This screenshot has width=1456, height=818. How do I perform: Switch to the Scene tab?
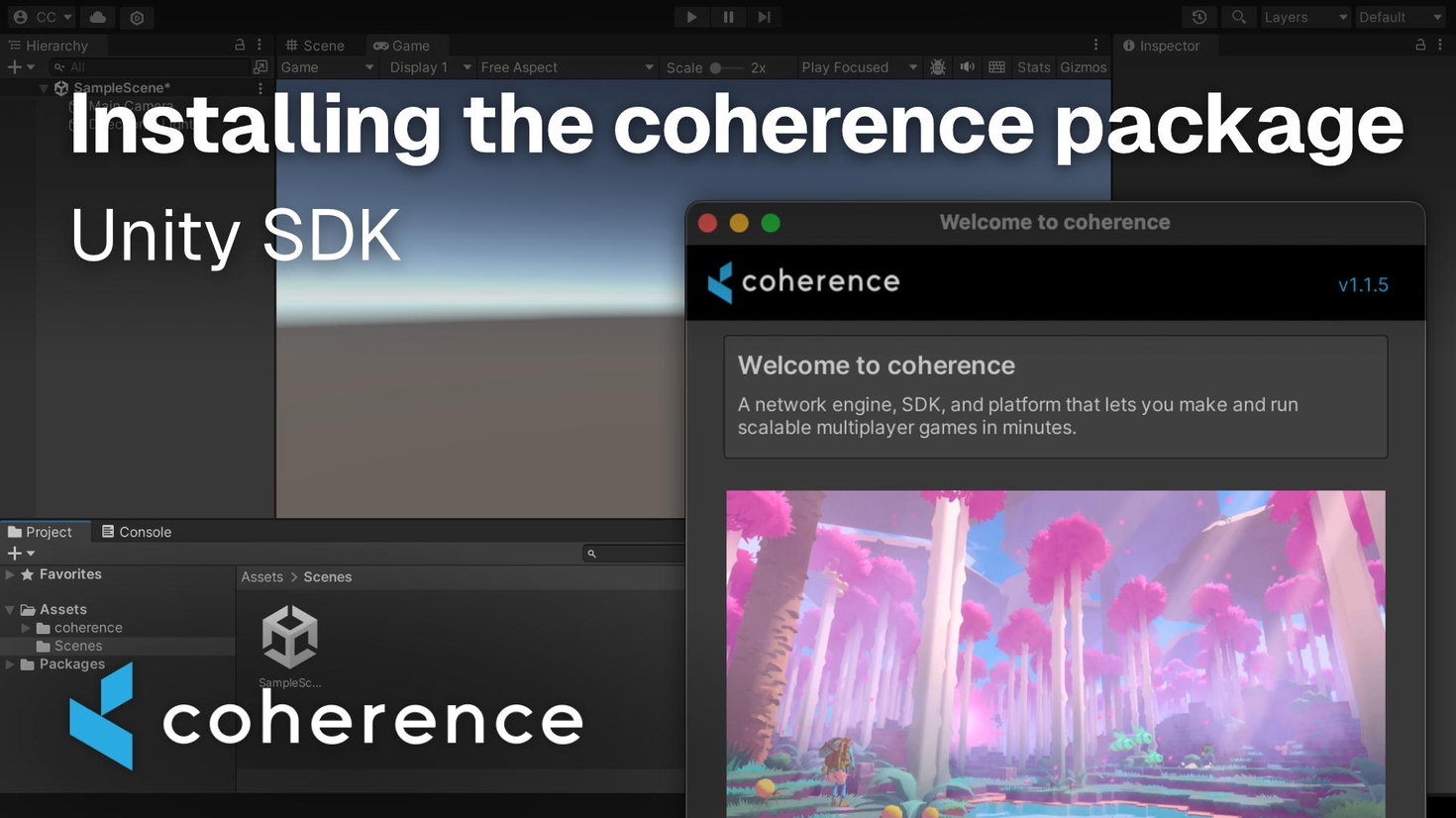coord(315,46)
